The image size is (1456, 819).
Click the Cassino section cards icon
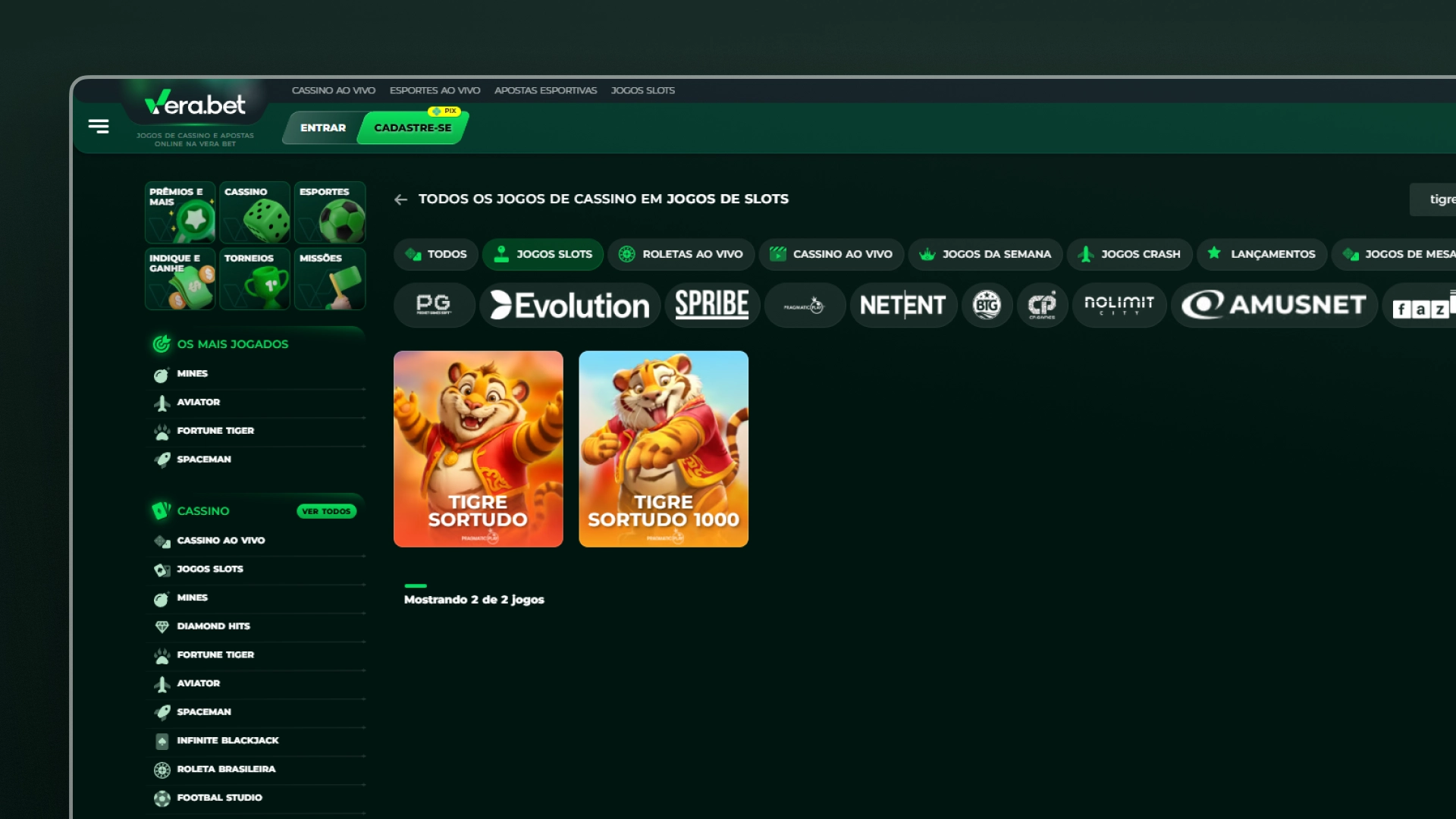point(161,511)
